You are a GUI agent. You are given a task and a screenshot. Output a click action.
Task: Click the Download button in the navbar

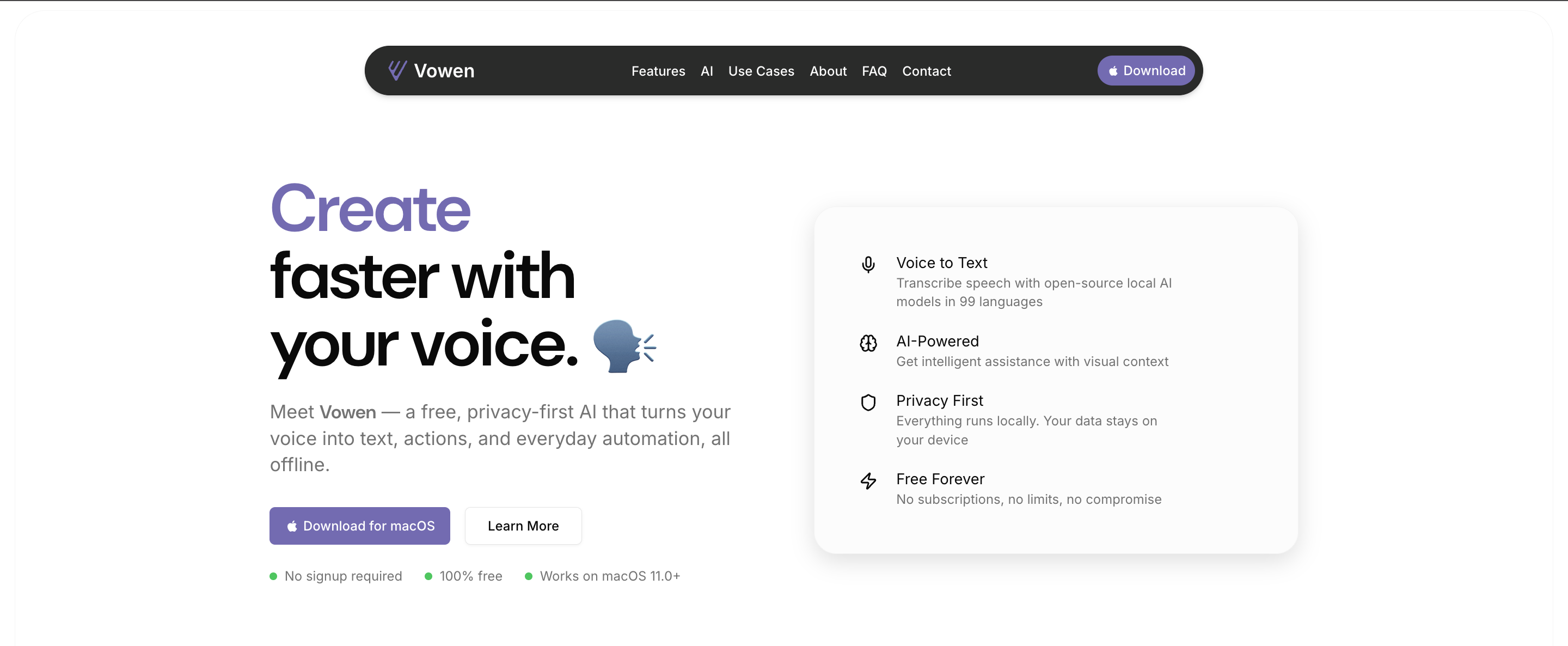click(1146, 71)
